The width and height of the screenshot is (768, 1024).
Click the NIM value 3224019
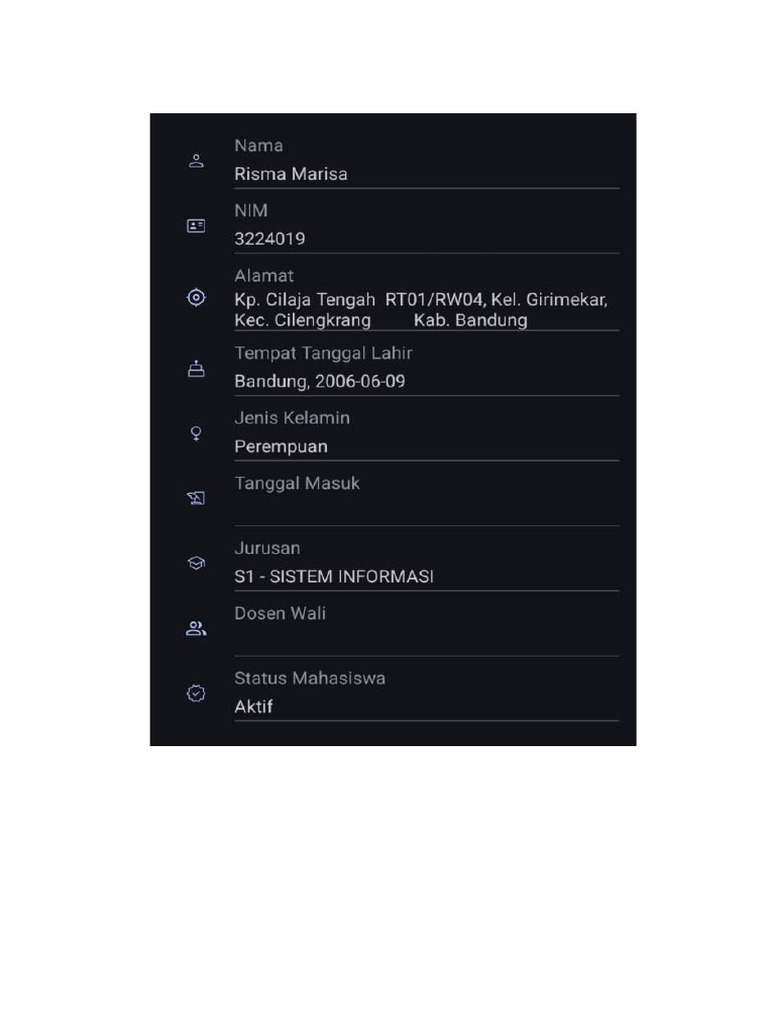coord(270,239)
